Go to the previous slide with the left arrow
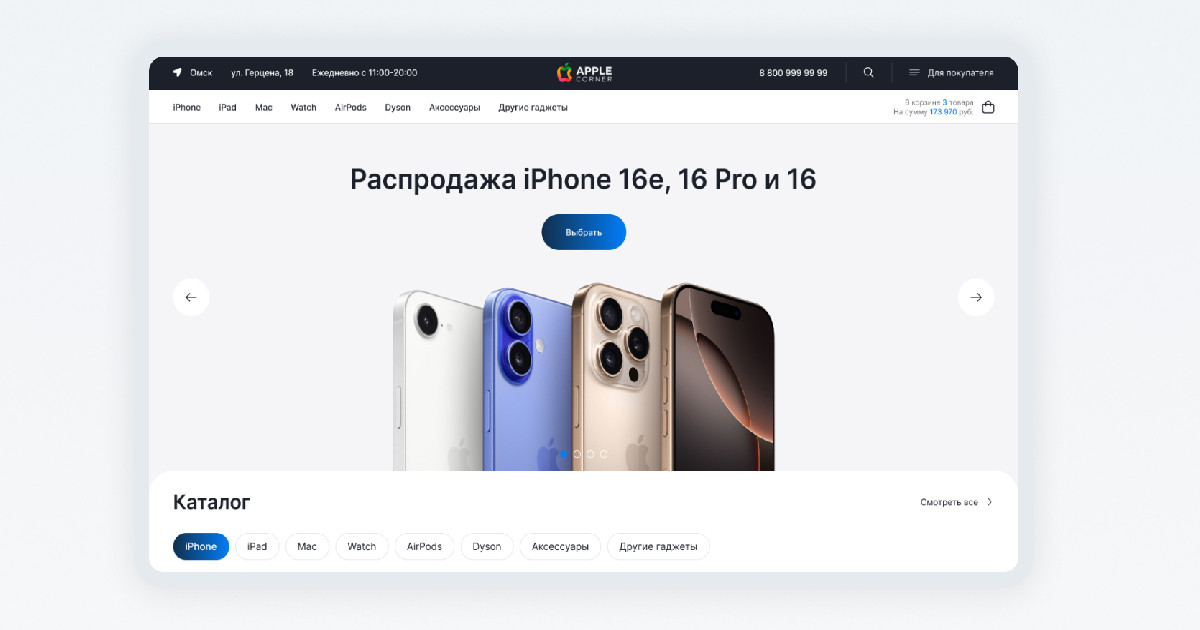Viewport: 1200px width, 630px height. pos(191,297)
